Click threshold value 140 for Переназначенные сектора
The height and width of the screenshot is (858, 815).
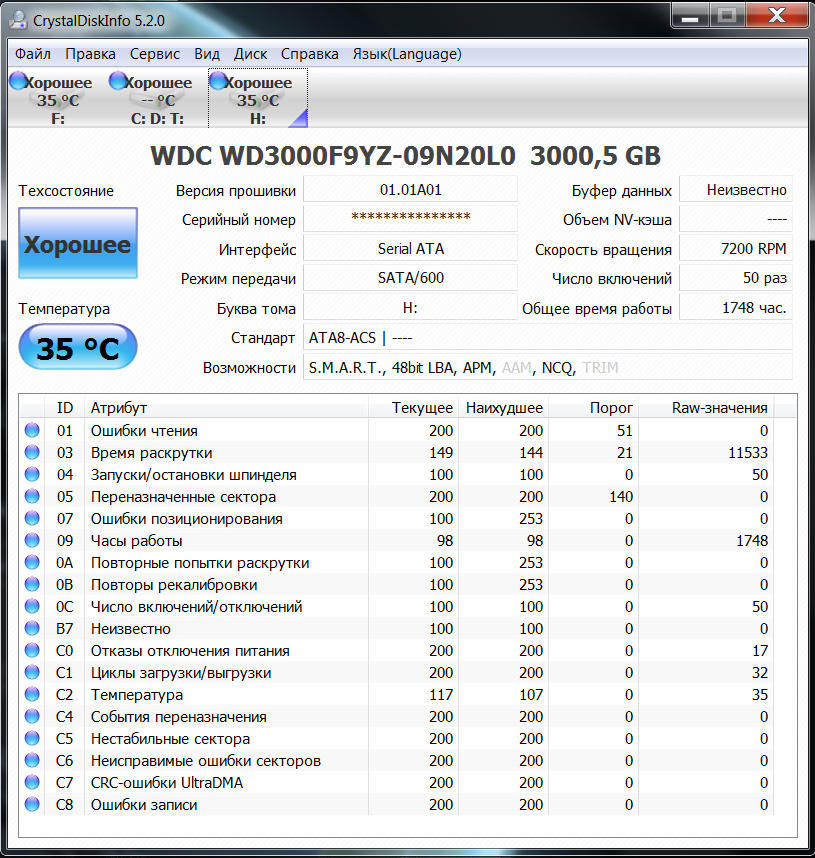pos(621,496)
